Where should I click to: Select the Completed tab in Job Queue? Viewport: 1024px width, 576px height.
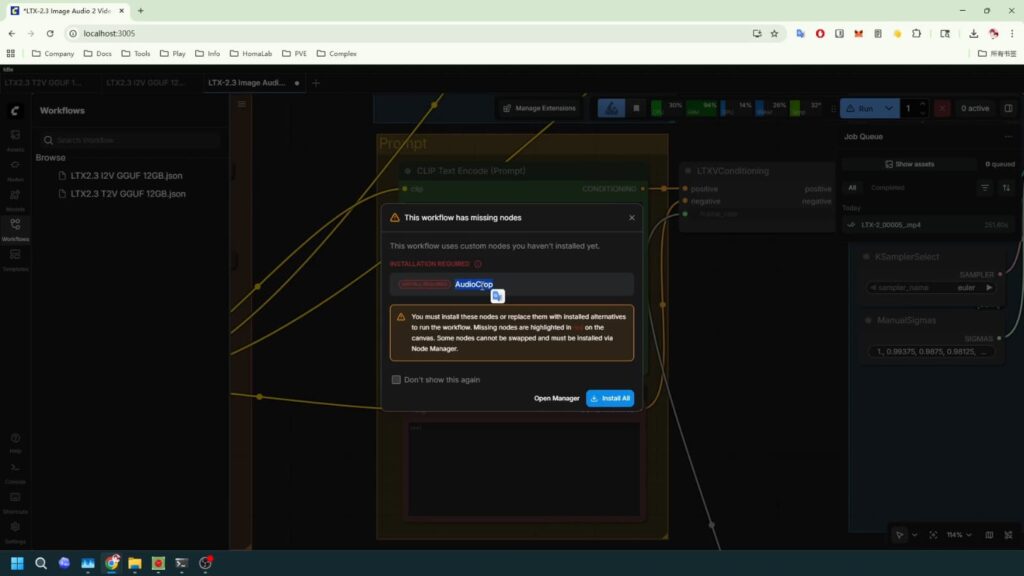click(887, 187)
